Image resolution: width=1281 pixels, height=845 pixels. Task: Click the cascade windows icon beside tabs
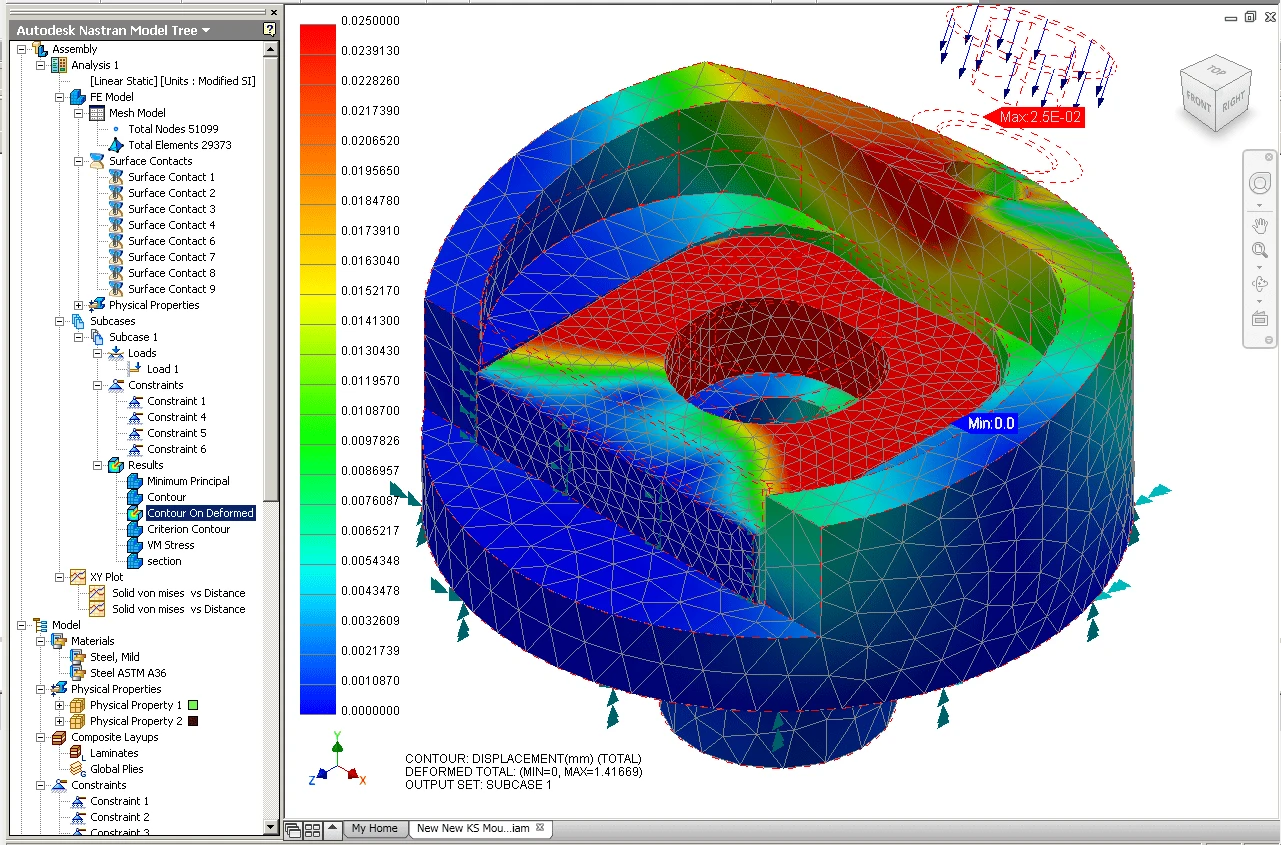pyautogui.click(x=294, y=829)
